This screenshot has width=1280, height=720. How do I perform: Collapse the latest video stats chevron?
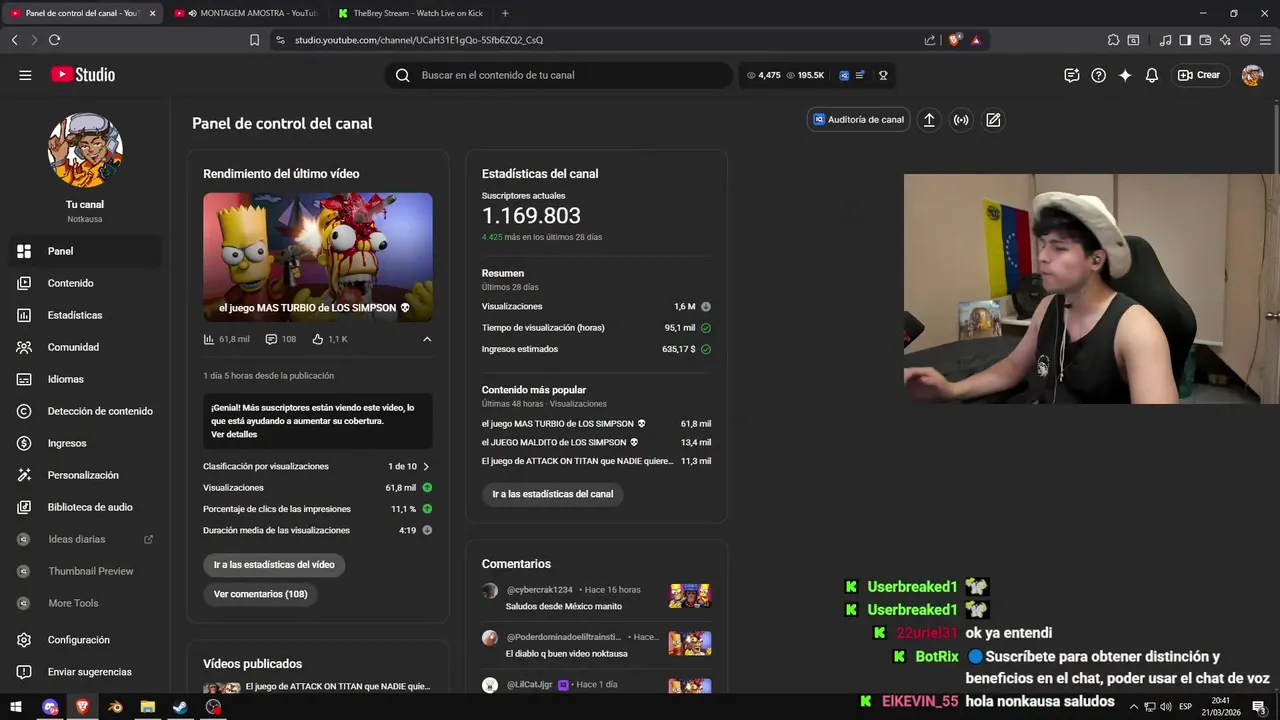[427, 339]
